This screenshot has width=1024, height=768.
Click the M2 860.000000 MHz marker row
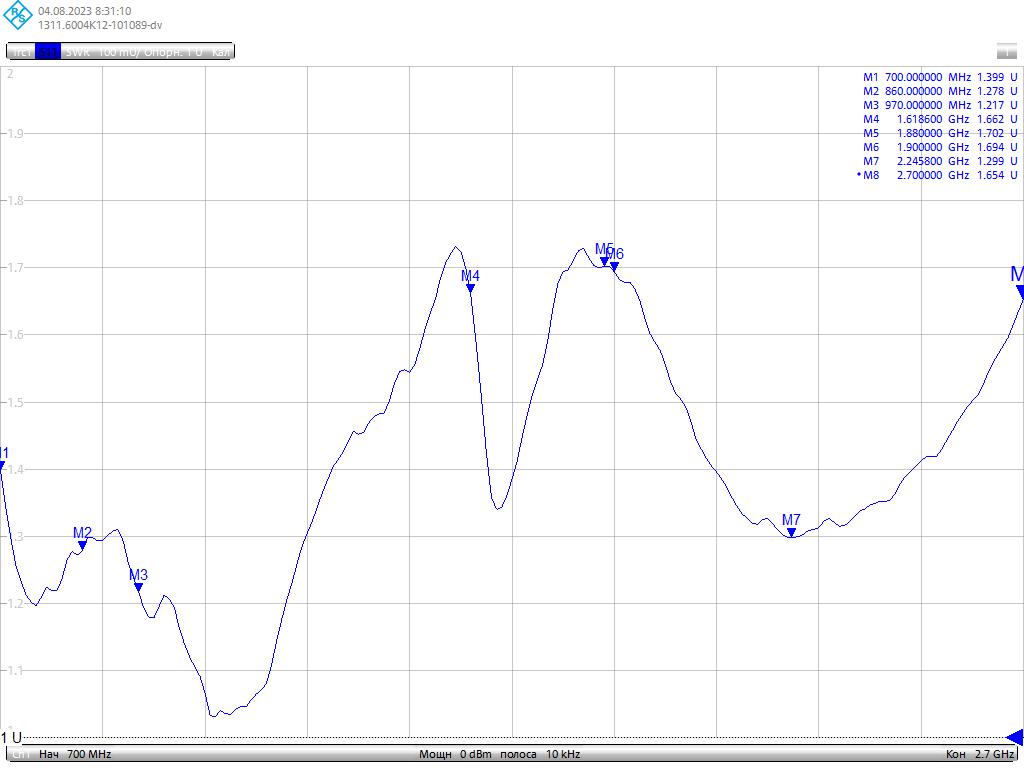point(940,91)
